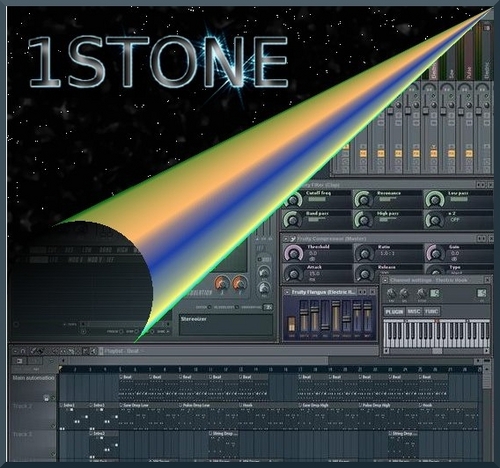This screenshot has height=468, width=500.
Task: Open the Saw Drop Low clip menu
Action: 121,405
